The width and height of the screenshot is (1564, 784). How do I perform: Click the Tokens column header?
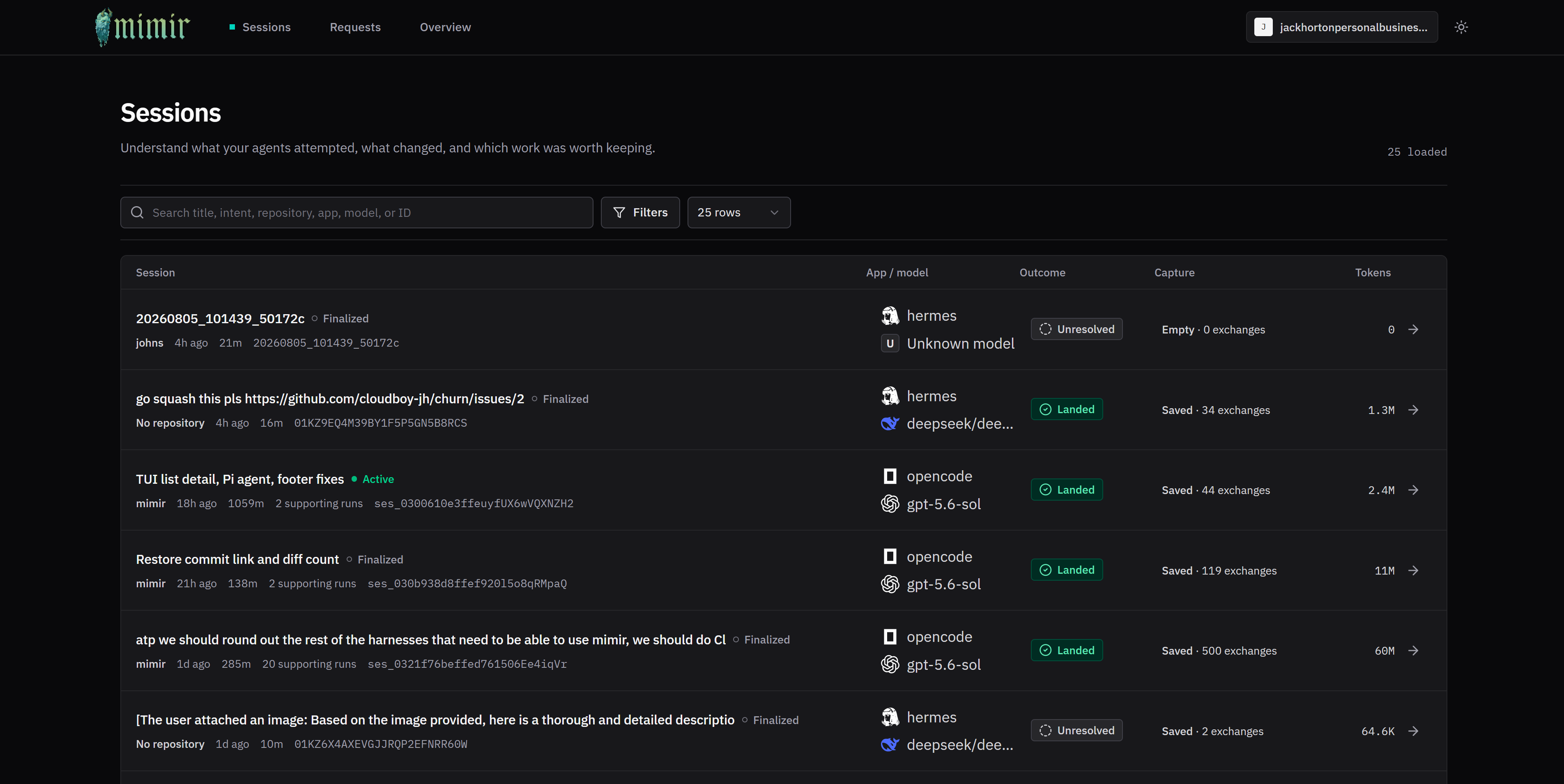[x=1373, y=273]
